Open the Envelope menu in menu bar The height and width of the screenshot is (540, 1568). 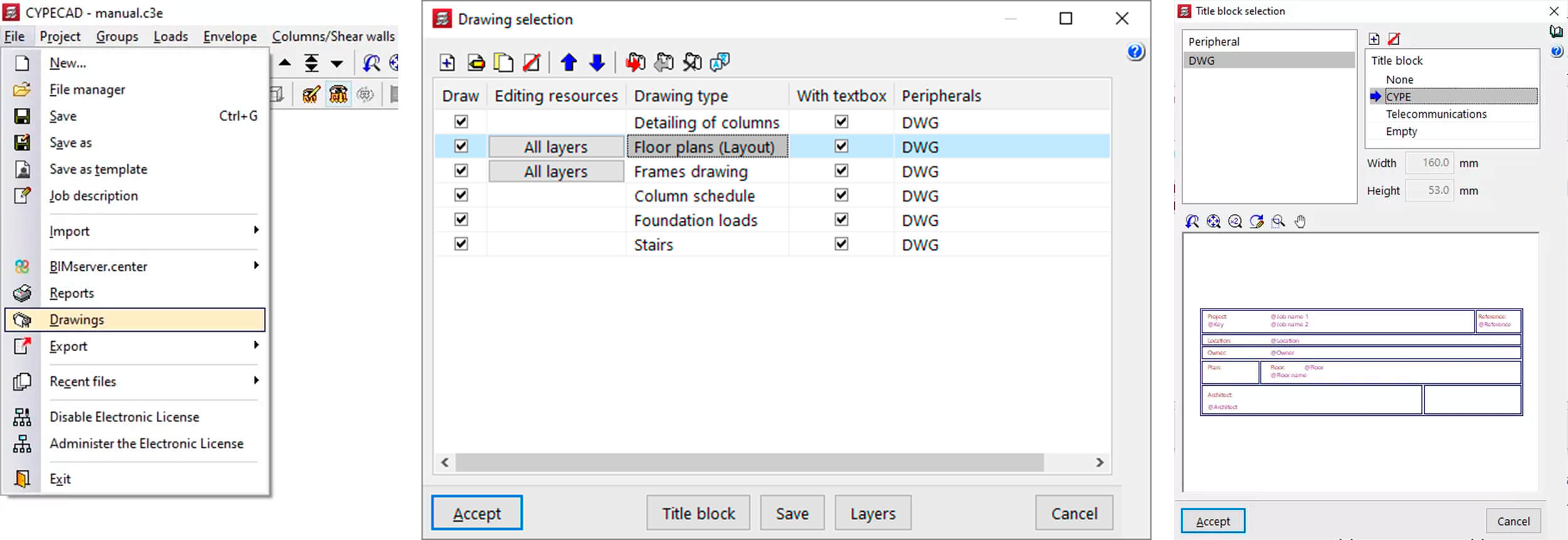tap(230, 36)
